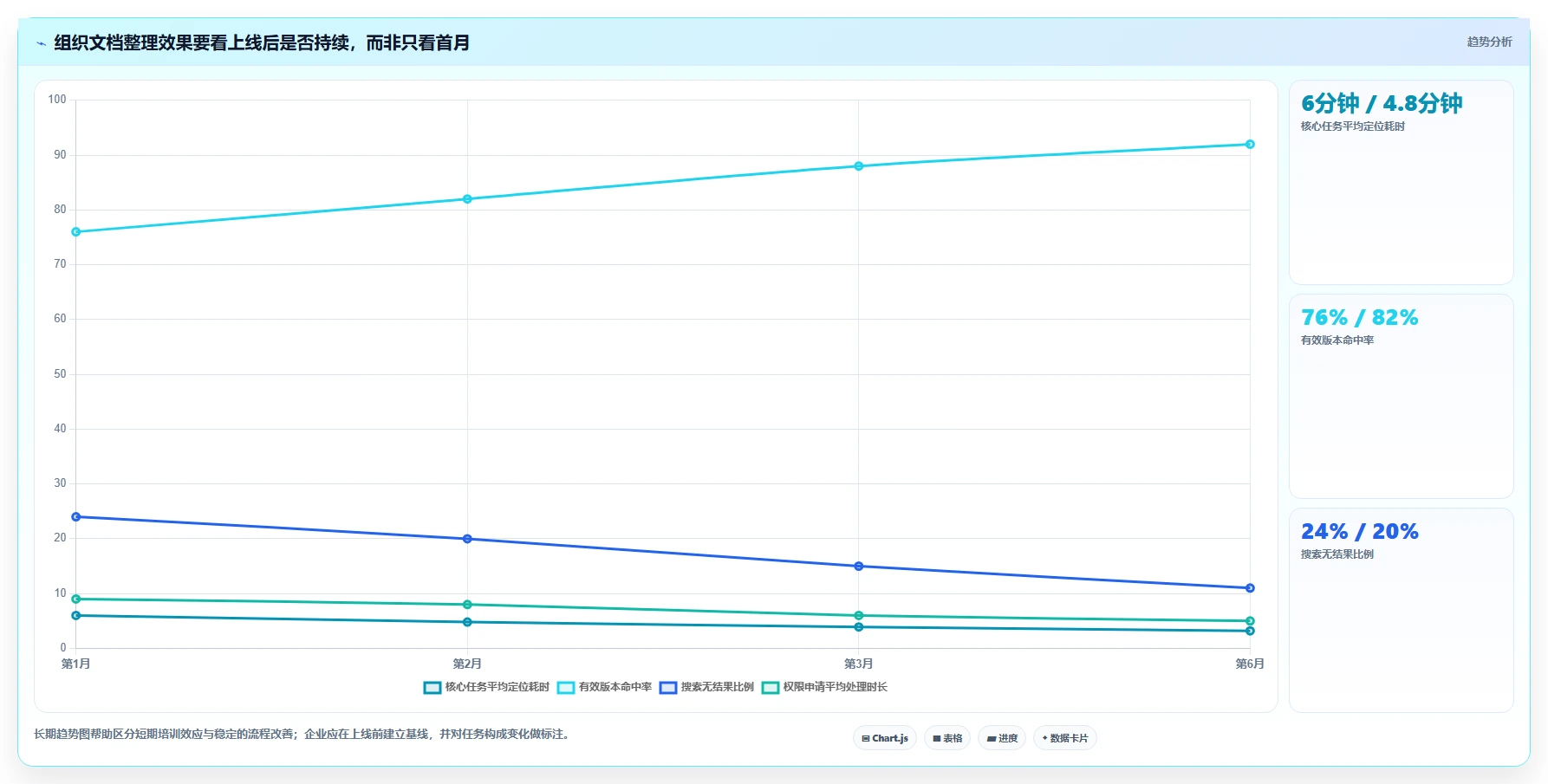Click the 20 y-axis label

60,538
